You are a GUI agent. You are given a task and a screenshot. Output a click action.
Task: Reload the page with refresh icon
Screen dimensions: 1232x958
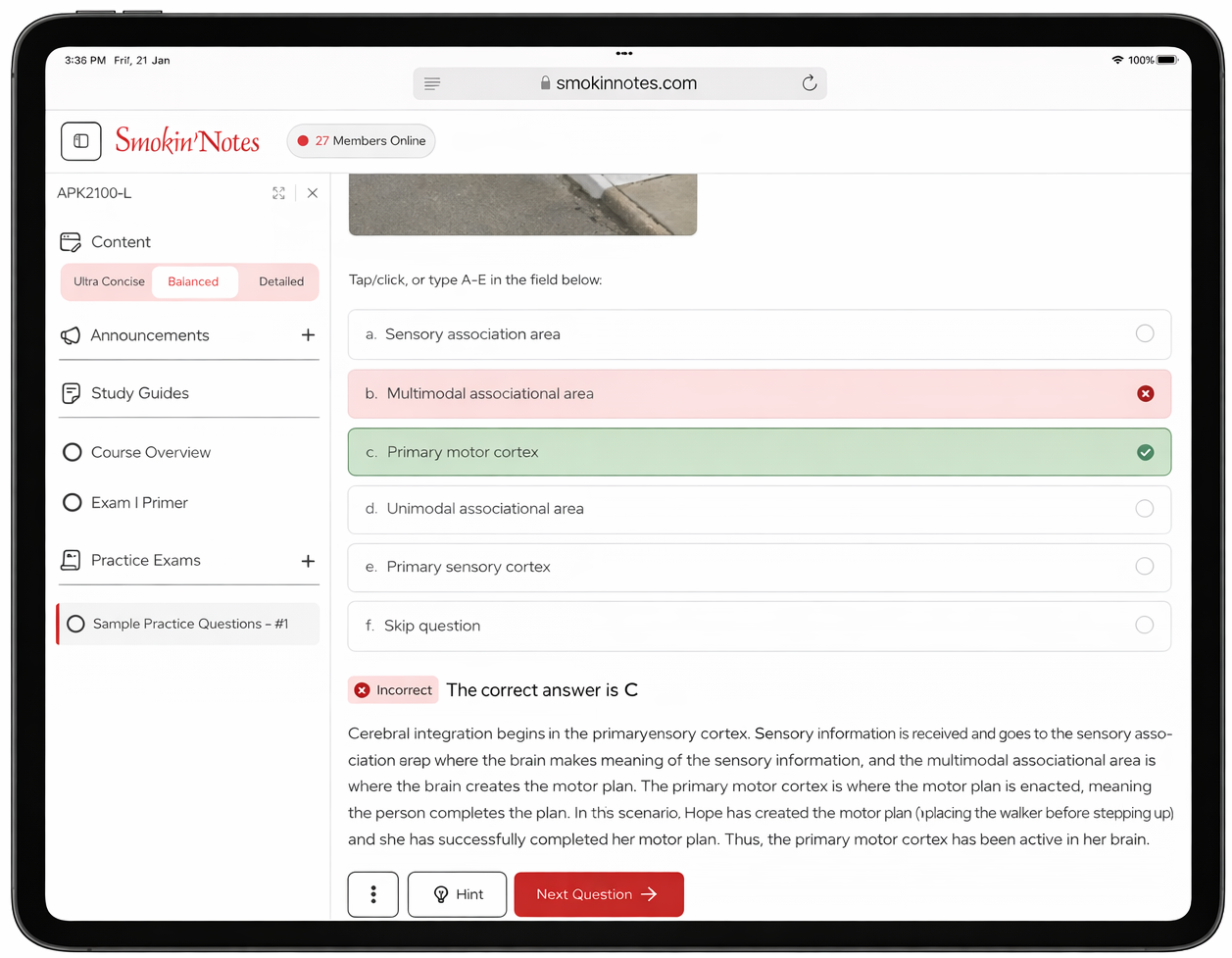tap(809, 83)
